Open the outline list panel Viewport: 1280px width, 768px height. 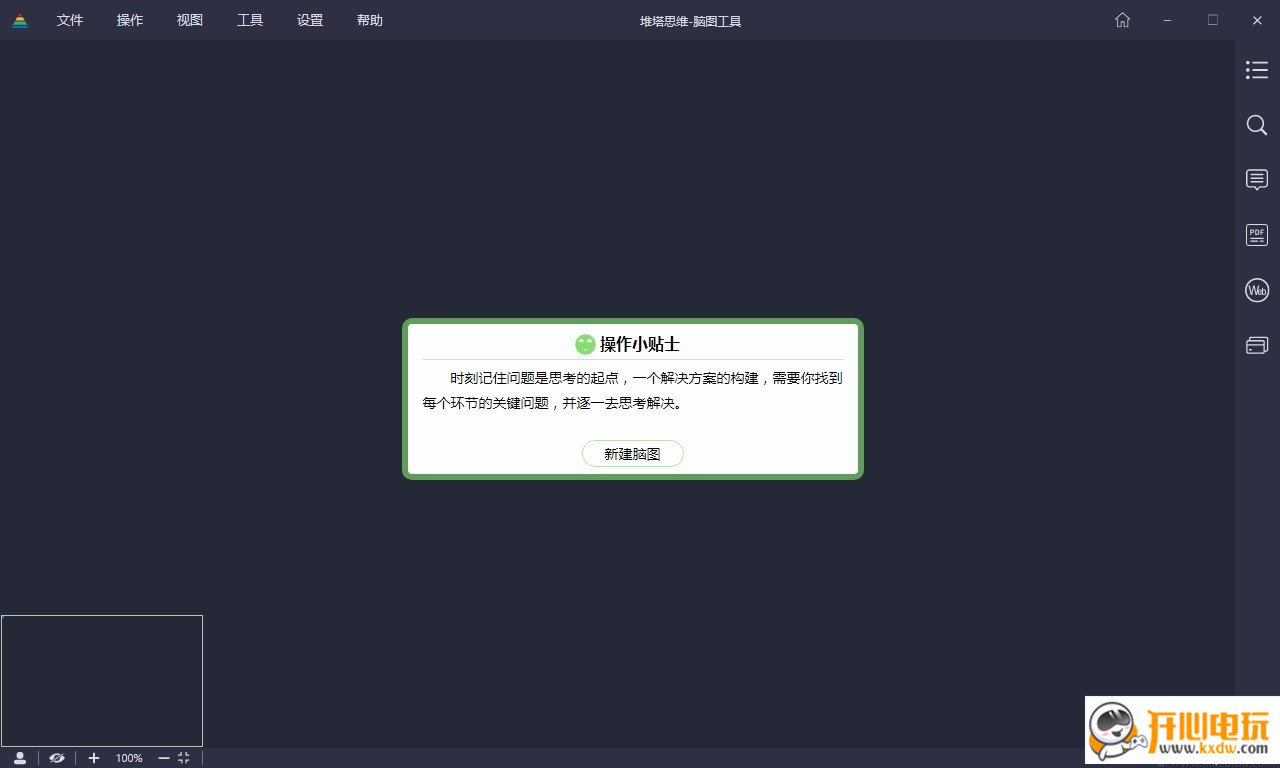pos(1256,70)
